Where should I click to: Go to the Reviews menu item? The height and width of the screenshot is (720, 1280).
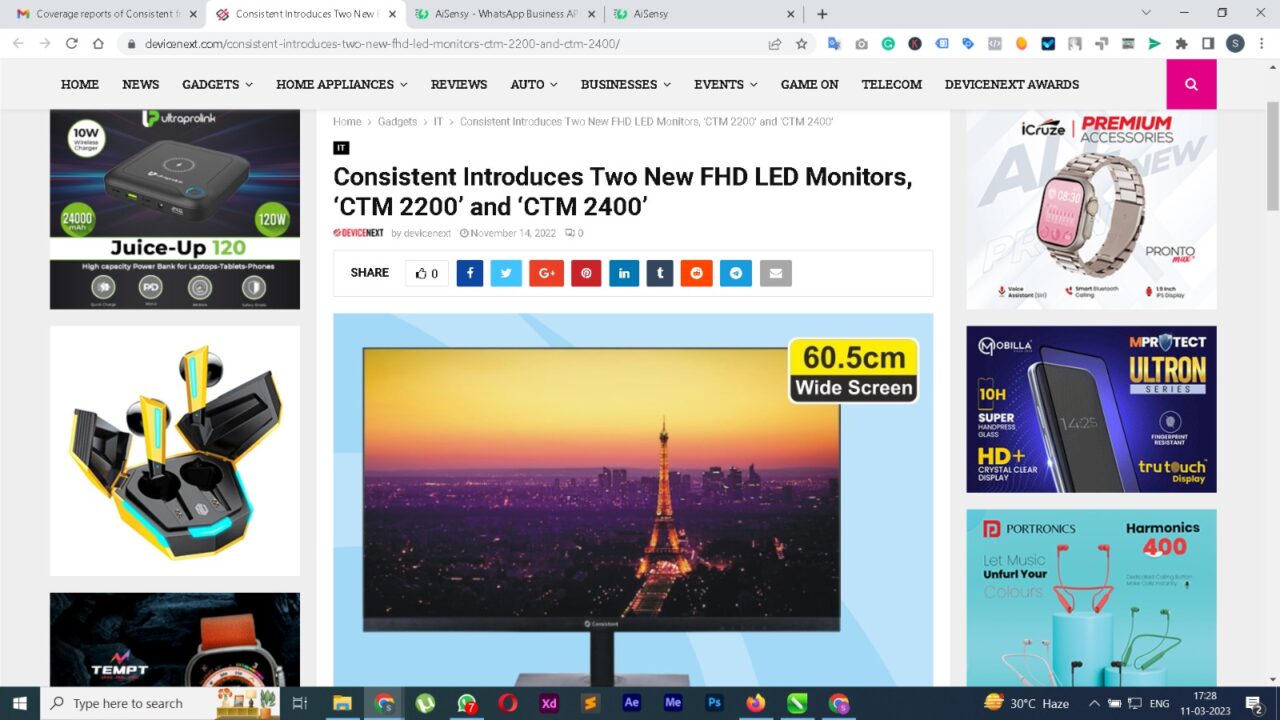tap(459, 84)
